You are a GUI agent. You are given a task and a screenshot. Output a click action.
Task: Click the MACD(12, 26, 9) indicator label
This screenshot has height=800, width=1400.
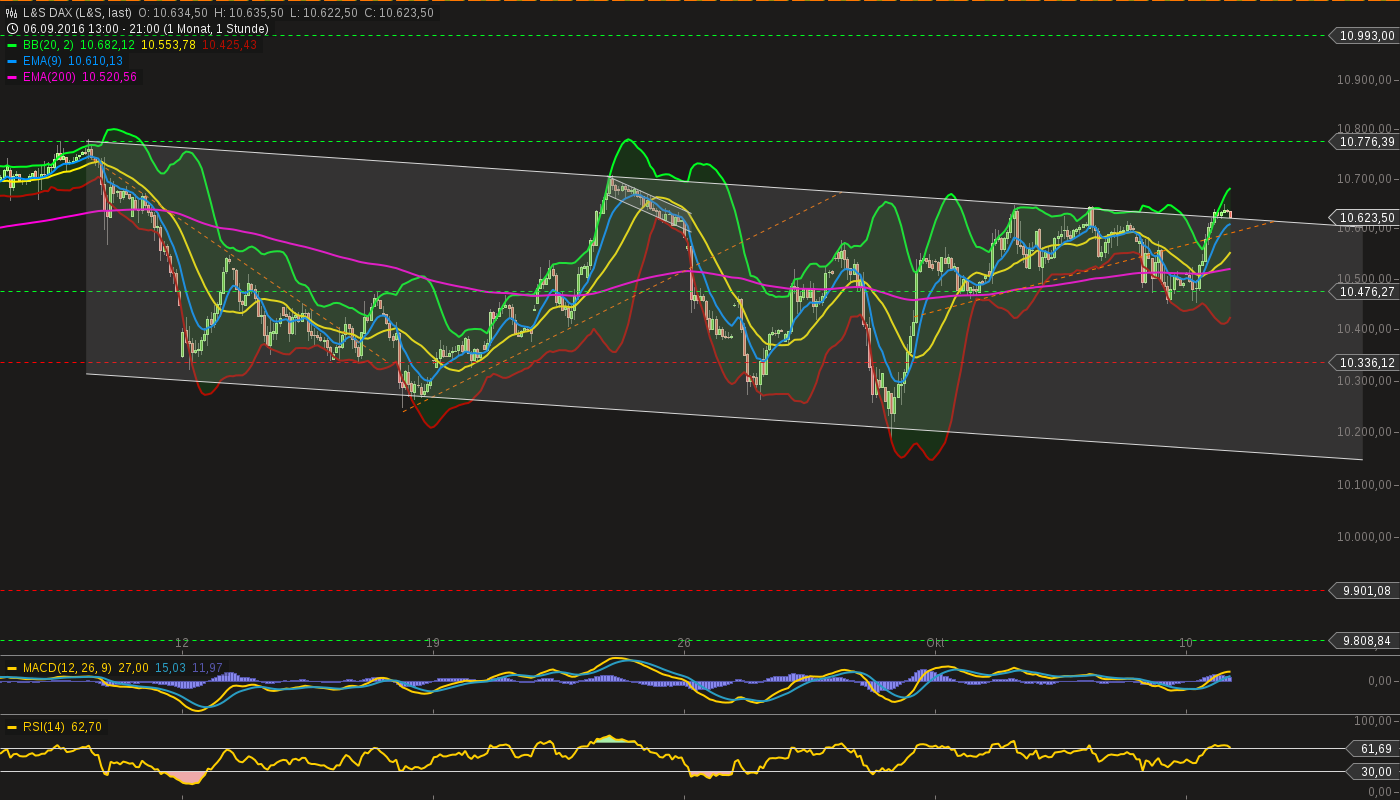pyautogui.click(x=68, y=668)
